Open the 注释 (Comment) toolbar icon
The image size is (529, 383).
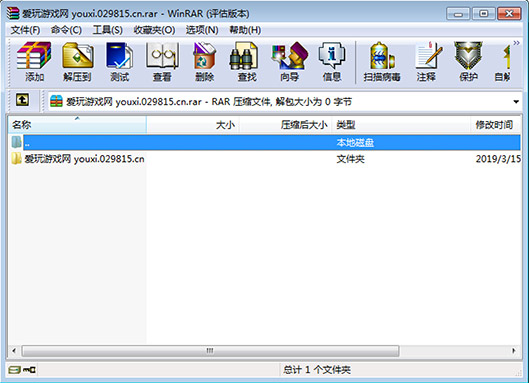coord(426,61)
